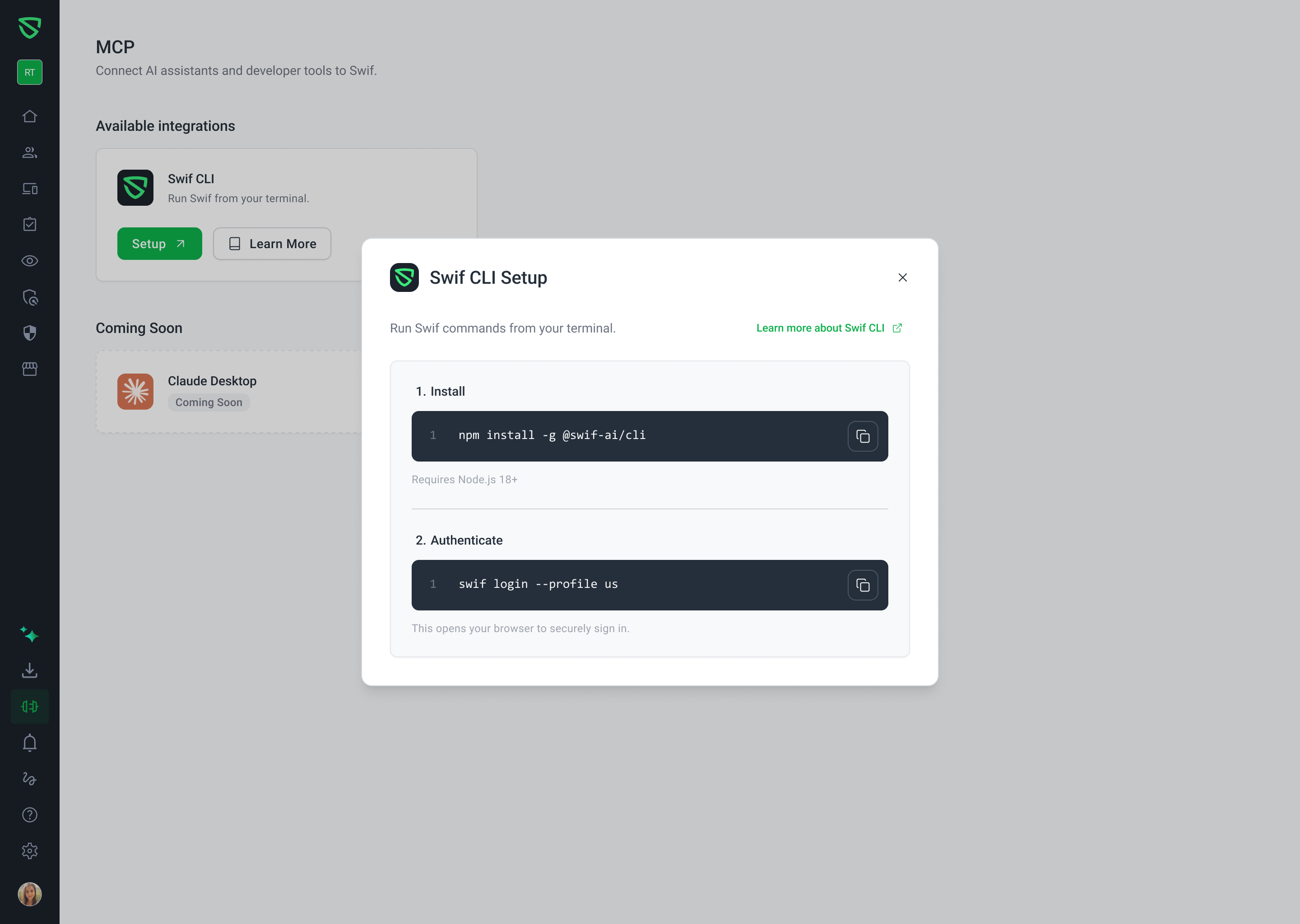Open the AI sparkle icon in the sidebar
Viewport: 1300px width, 924px height.
(30, 634)
